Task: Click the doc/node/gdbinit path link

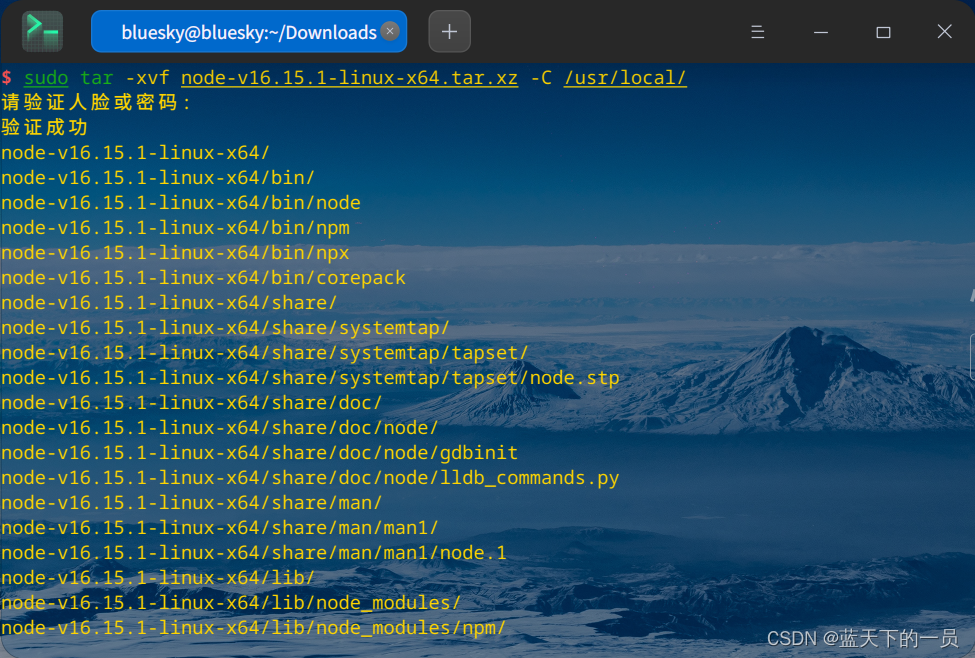Action: (259, 452)
